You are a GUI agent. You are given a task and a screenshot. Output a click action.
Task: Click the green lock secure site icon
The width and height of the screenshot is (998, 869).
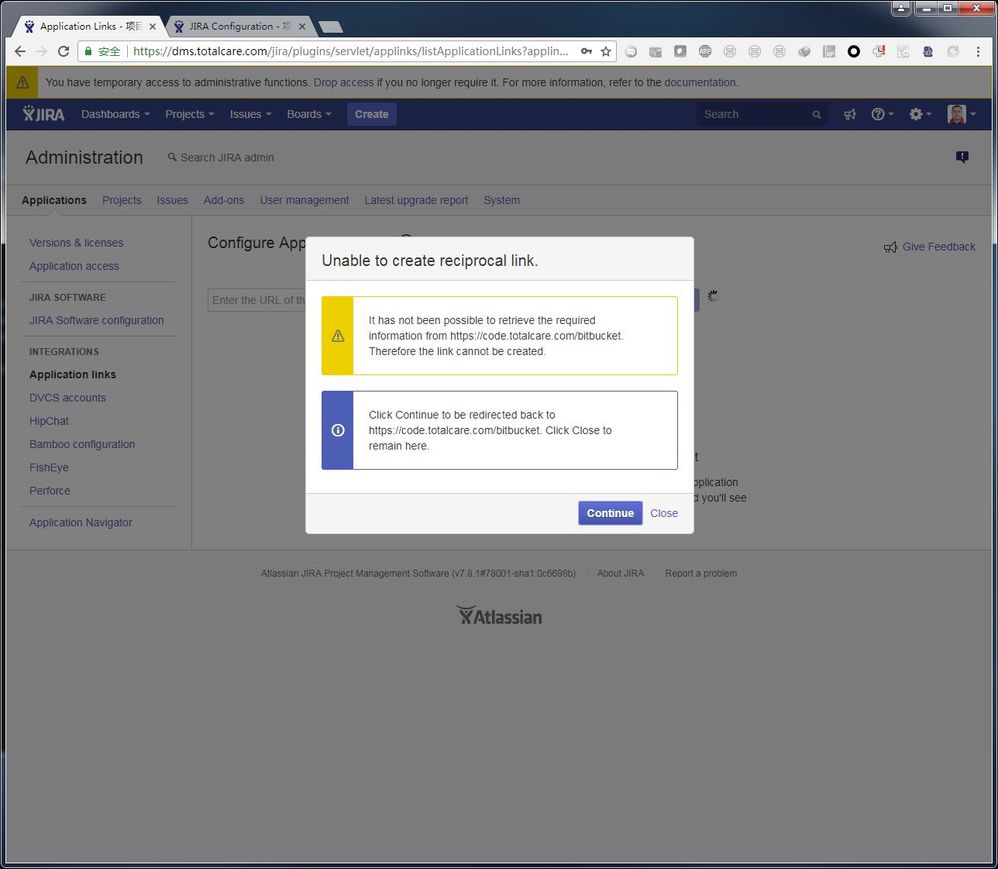click(x=88, y=51)
